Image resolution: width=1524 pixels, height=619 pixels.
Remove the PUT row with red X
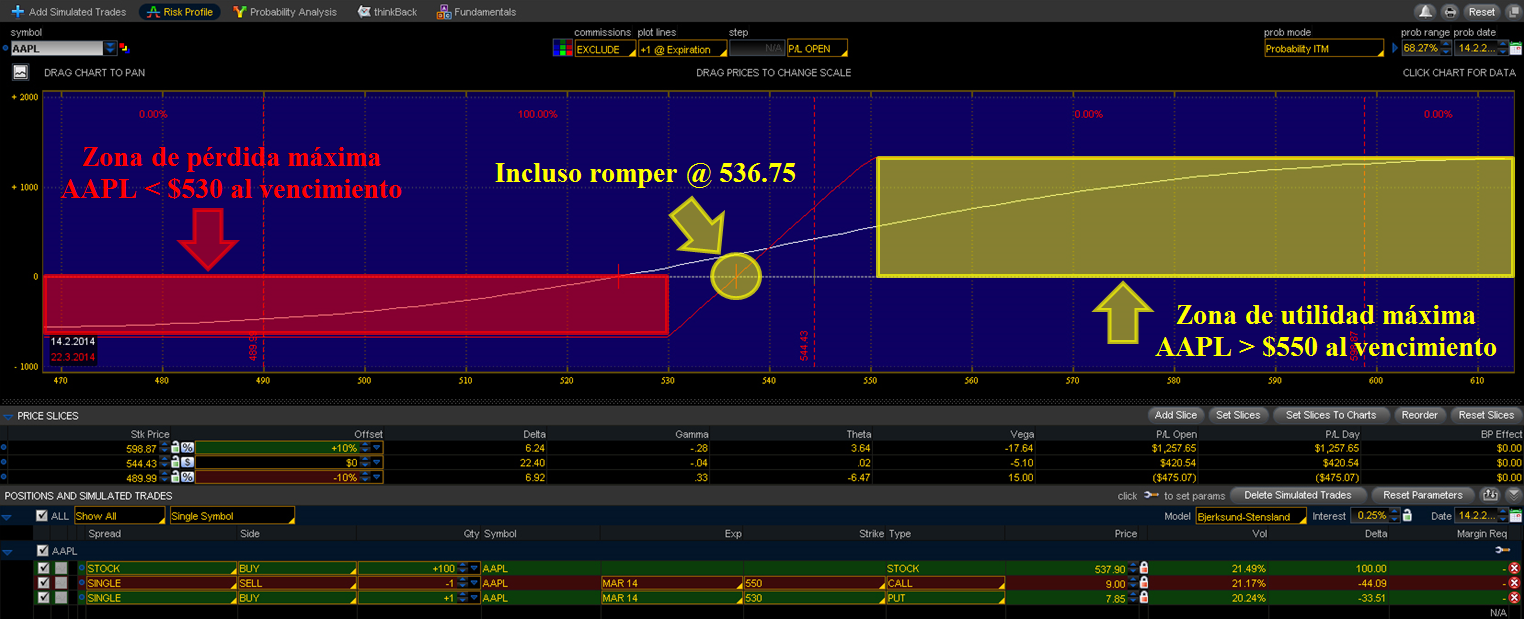pyautogui.click(x=1513, y=598)
